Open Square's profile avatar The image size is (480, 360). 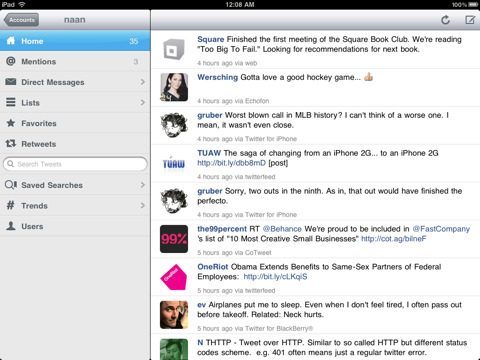(174, 50)
